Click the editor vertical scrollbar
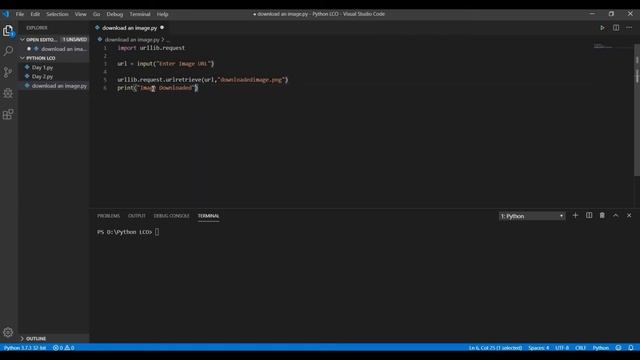The height and width of the screenshot is (360, 640). point(637,110)
